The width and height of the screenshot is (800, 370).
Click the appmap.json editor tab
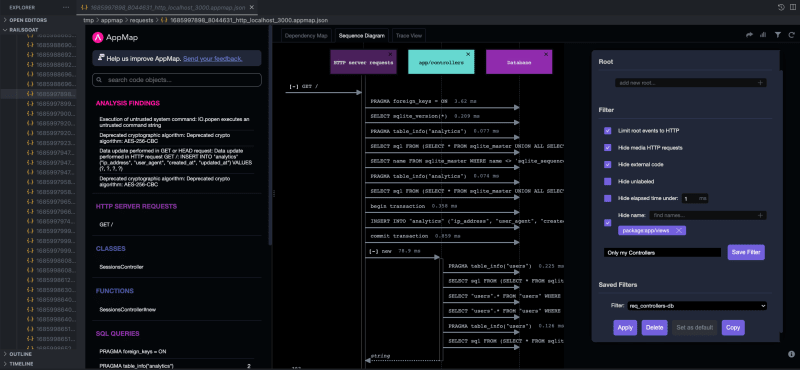click(x=167, y=7)
